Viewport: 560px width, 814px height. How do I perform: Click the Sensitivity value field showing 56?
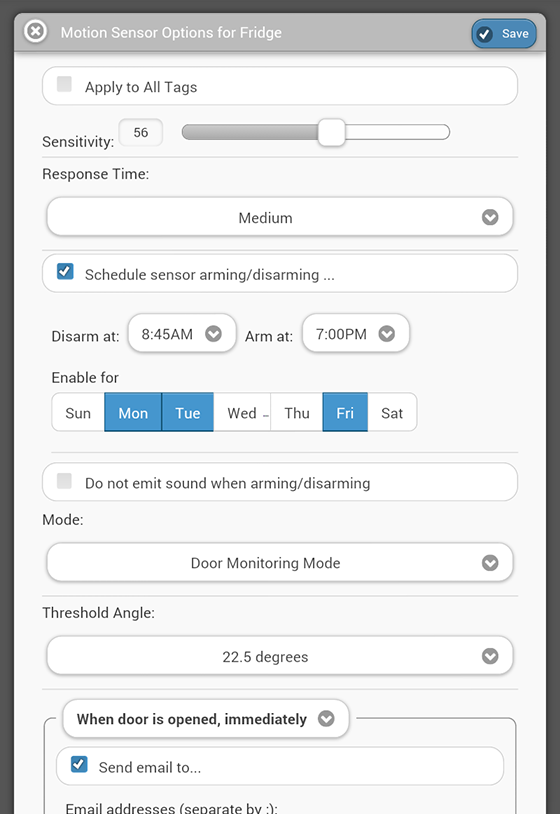[x=141, y=132]
